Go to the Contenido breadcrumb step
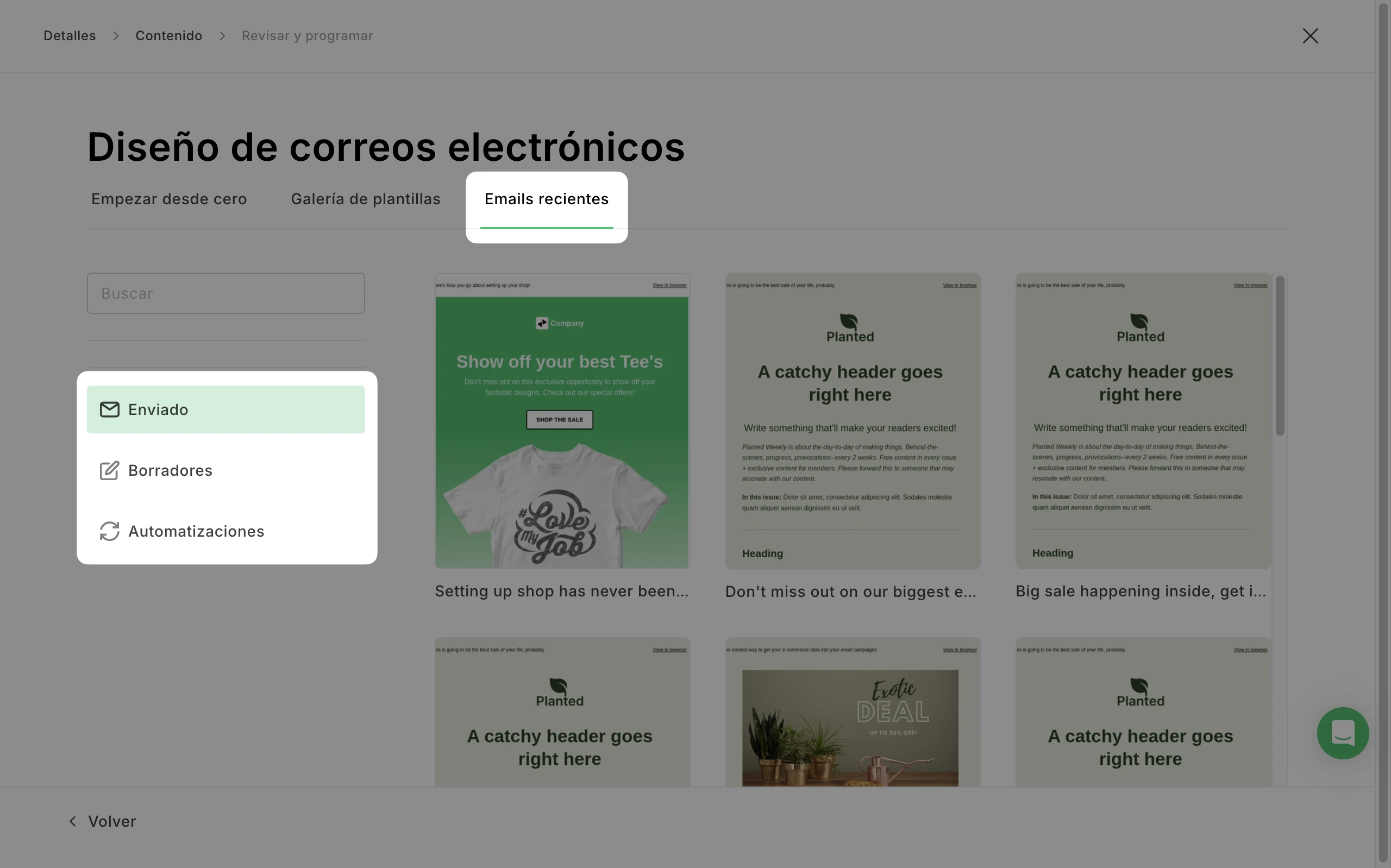Screen dimensions: 1391x868 point(169,36)
